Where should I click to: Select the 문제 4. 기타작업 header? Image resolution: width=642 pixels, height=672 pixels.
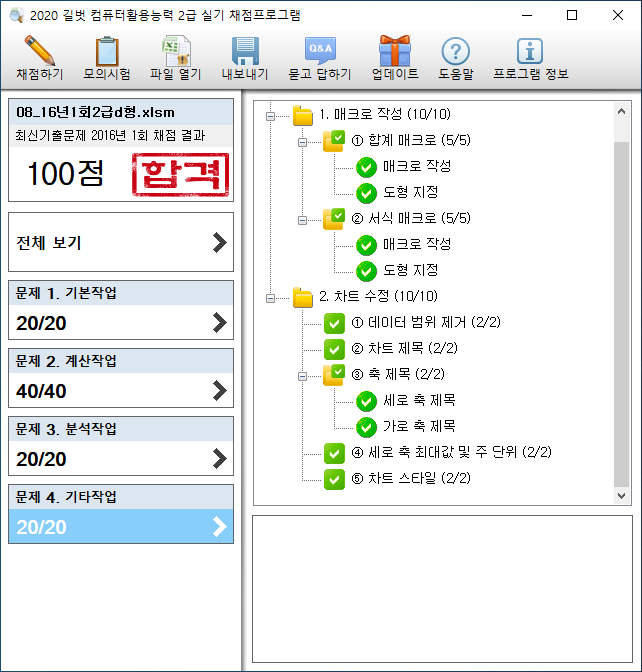[121, 497]
